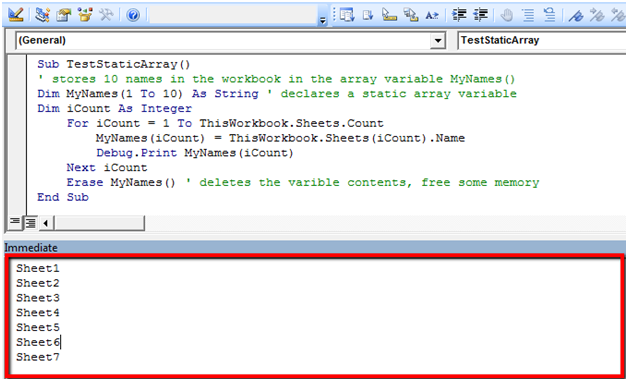628x381 pixels.
Task: Click the Uncomment Block icon
Action: (550, 15)
